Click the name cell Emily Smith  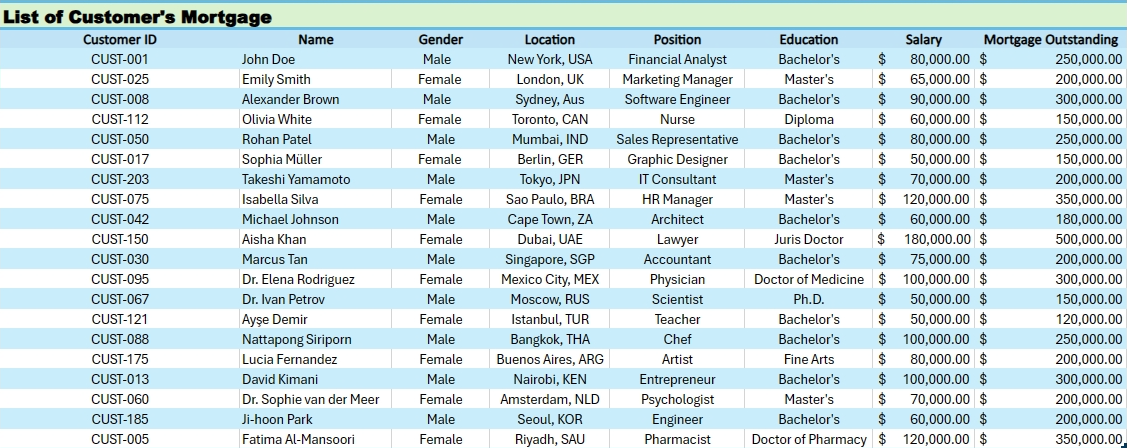click(x=276, y=80)
